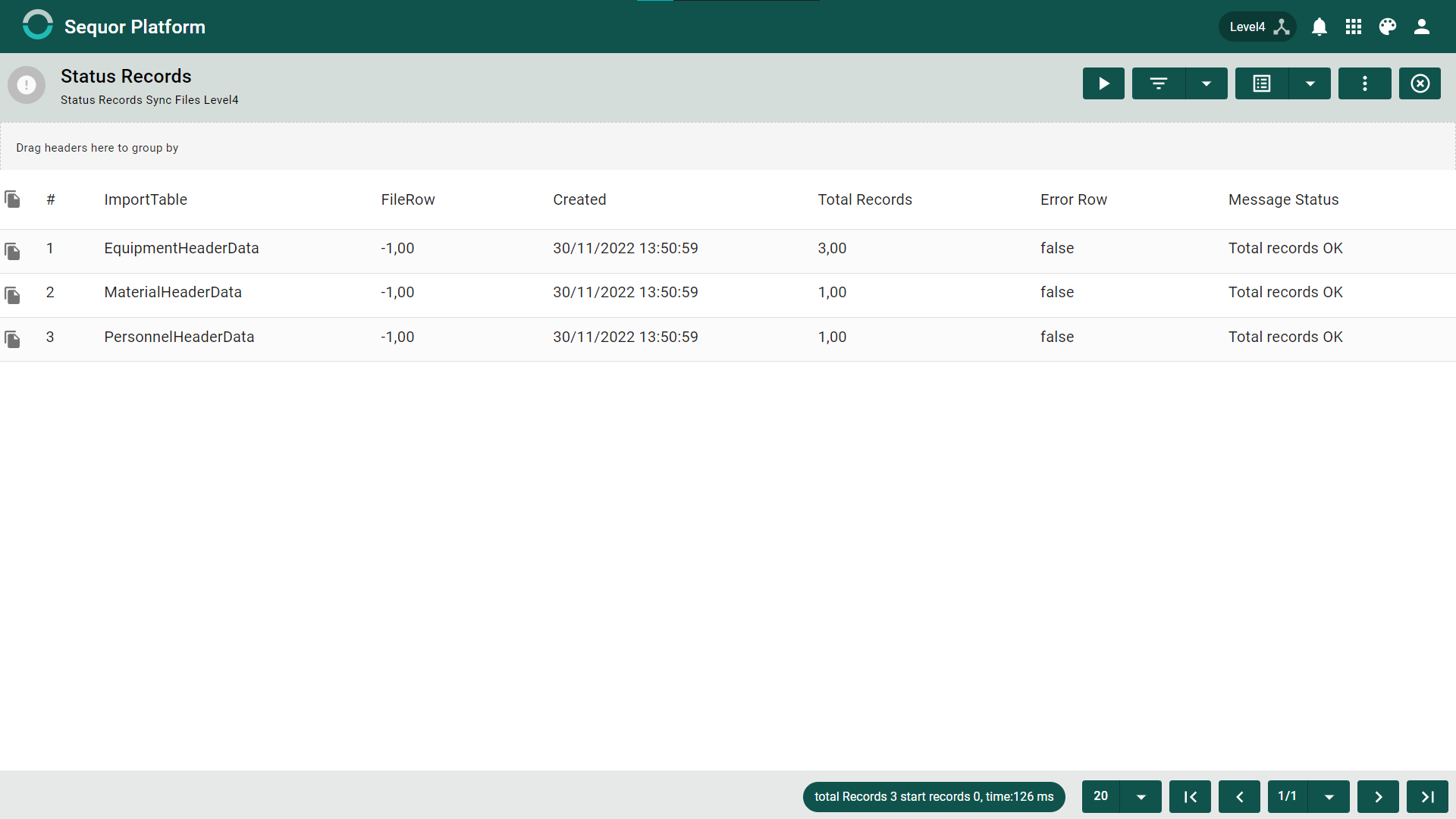Select the PersonnelHeaderData cell

click(179, 337)
